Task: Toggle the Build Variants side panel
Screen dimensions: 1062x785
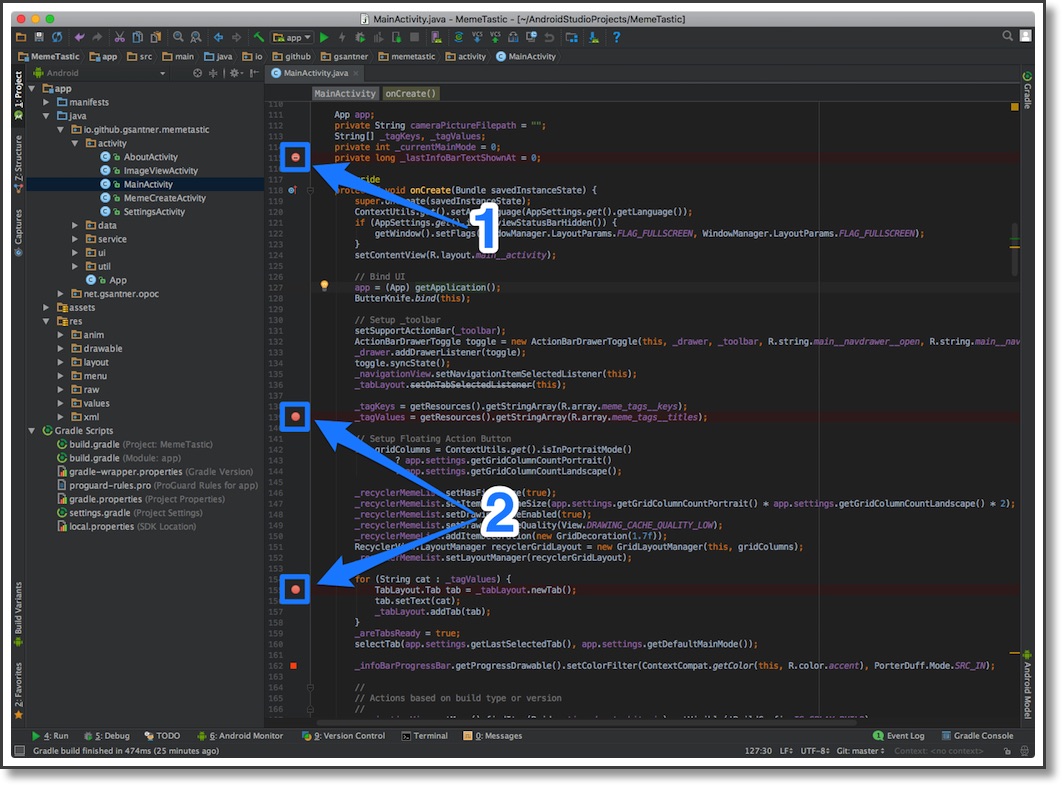Action: [18, 614]
